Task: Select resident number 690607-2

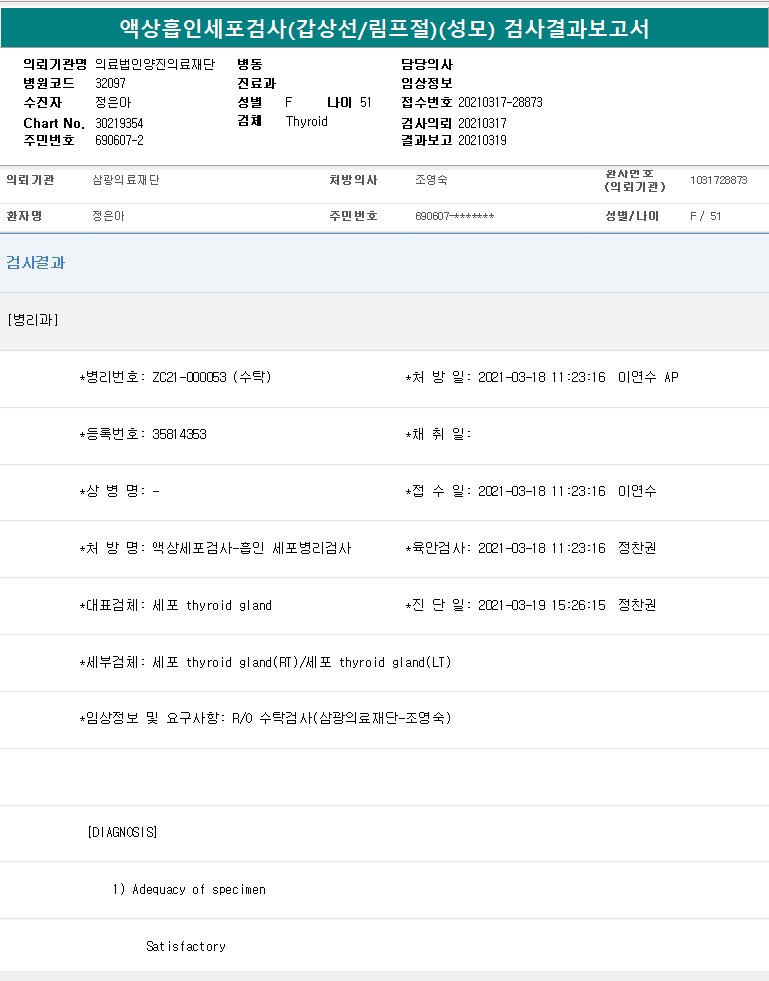Action: [x=119, y=140]
